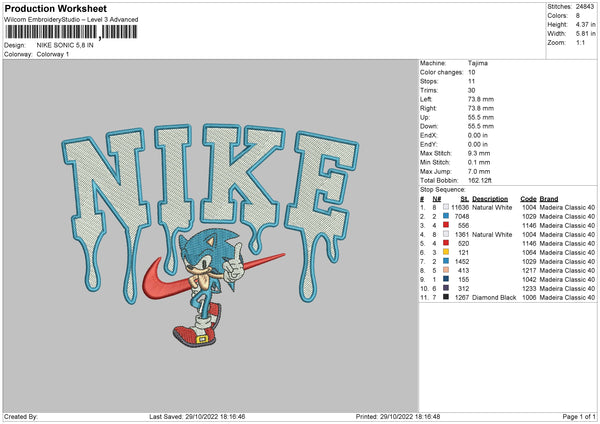This screenshot has height=424, width=600.
Task: Select 'Wilcom EmbroideryStudio – Level 3 Advanced' text
Action: tap(71, 20)
